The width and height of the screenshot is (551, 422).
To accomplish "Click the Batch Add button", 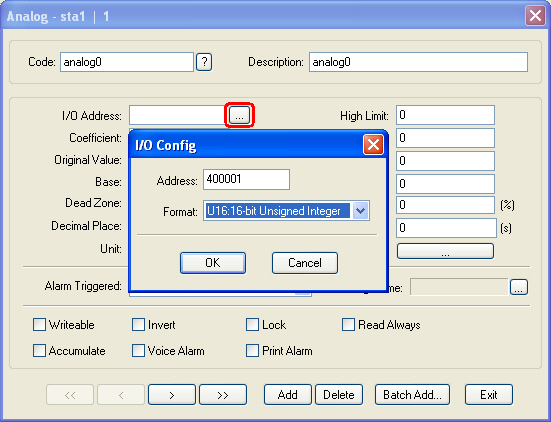I will point(412,395).
